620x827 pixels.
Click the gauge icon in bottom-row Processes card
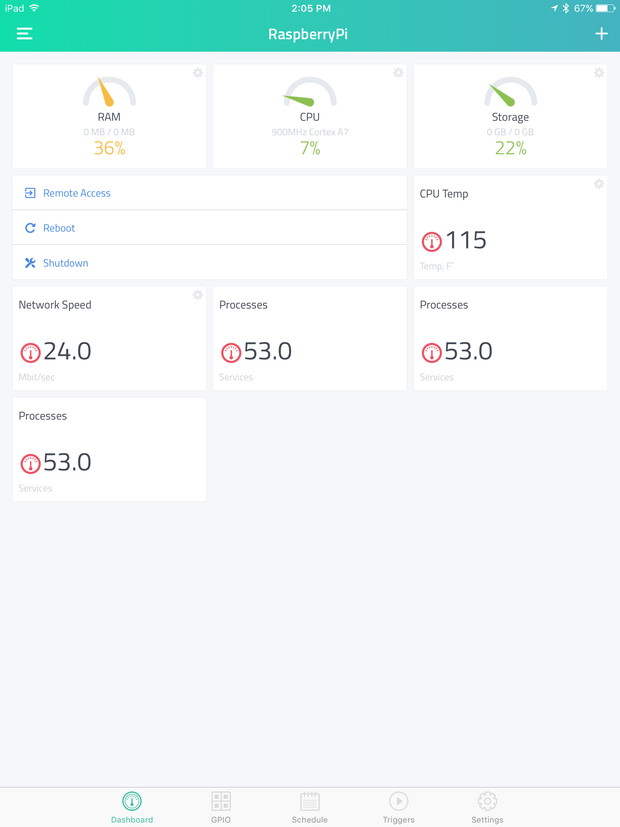(x=30, y=464)
